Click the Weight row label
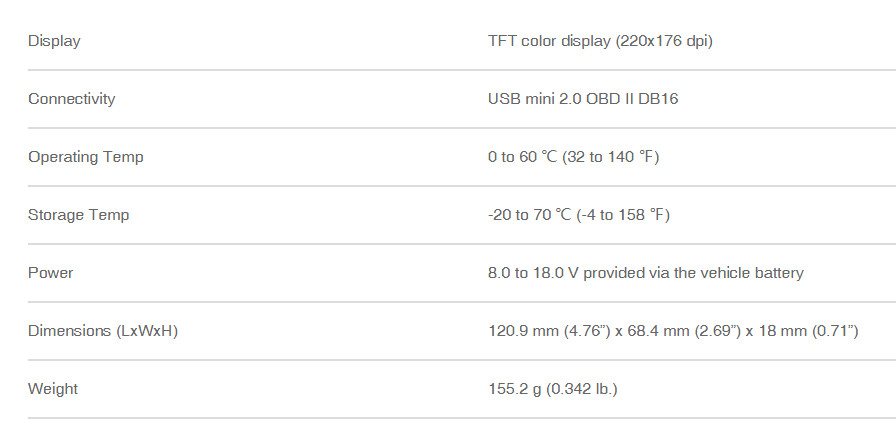This screenshot has height=446, width=896. pos(53,388)
